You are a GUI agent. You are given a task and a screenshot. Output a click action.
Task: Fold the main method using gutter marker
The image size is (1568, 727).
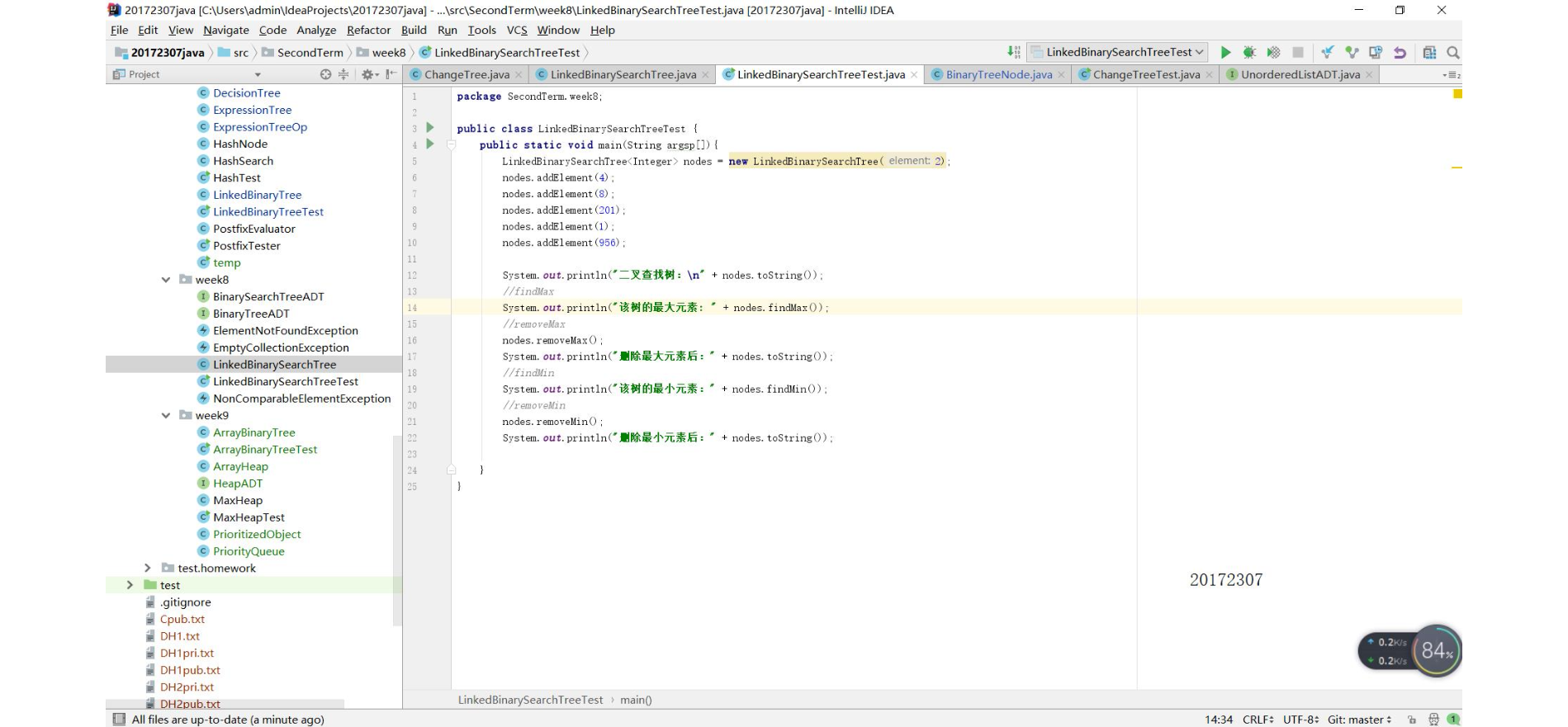pos(451,144)
